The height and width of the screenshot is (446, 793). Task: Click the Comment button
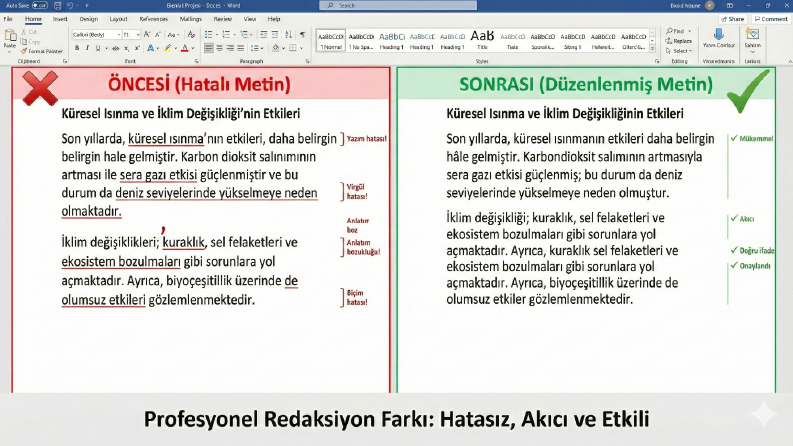coord(771,19)
